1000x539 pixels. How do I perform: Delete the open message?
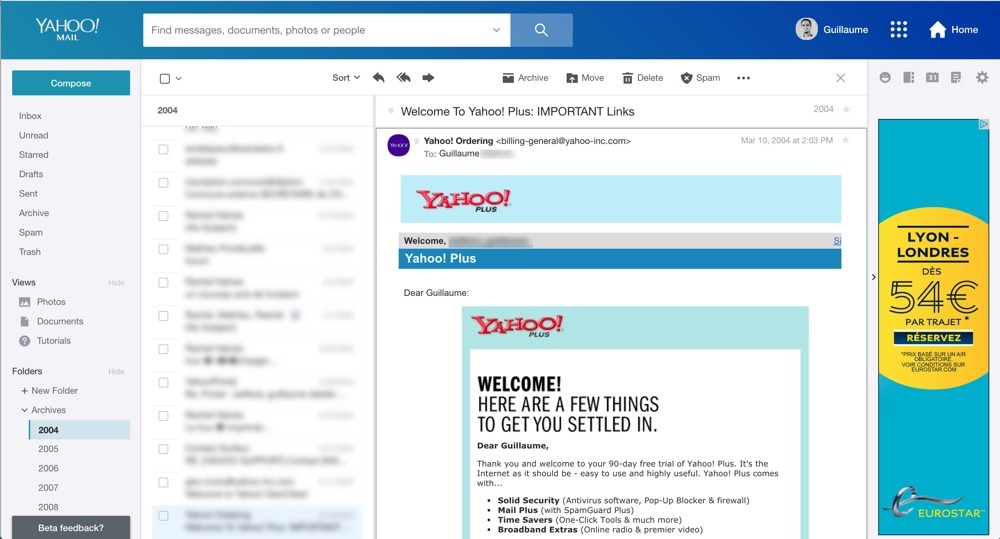643,78
